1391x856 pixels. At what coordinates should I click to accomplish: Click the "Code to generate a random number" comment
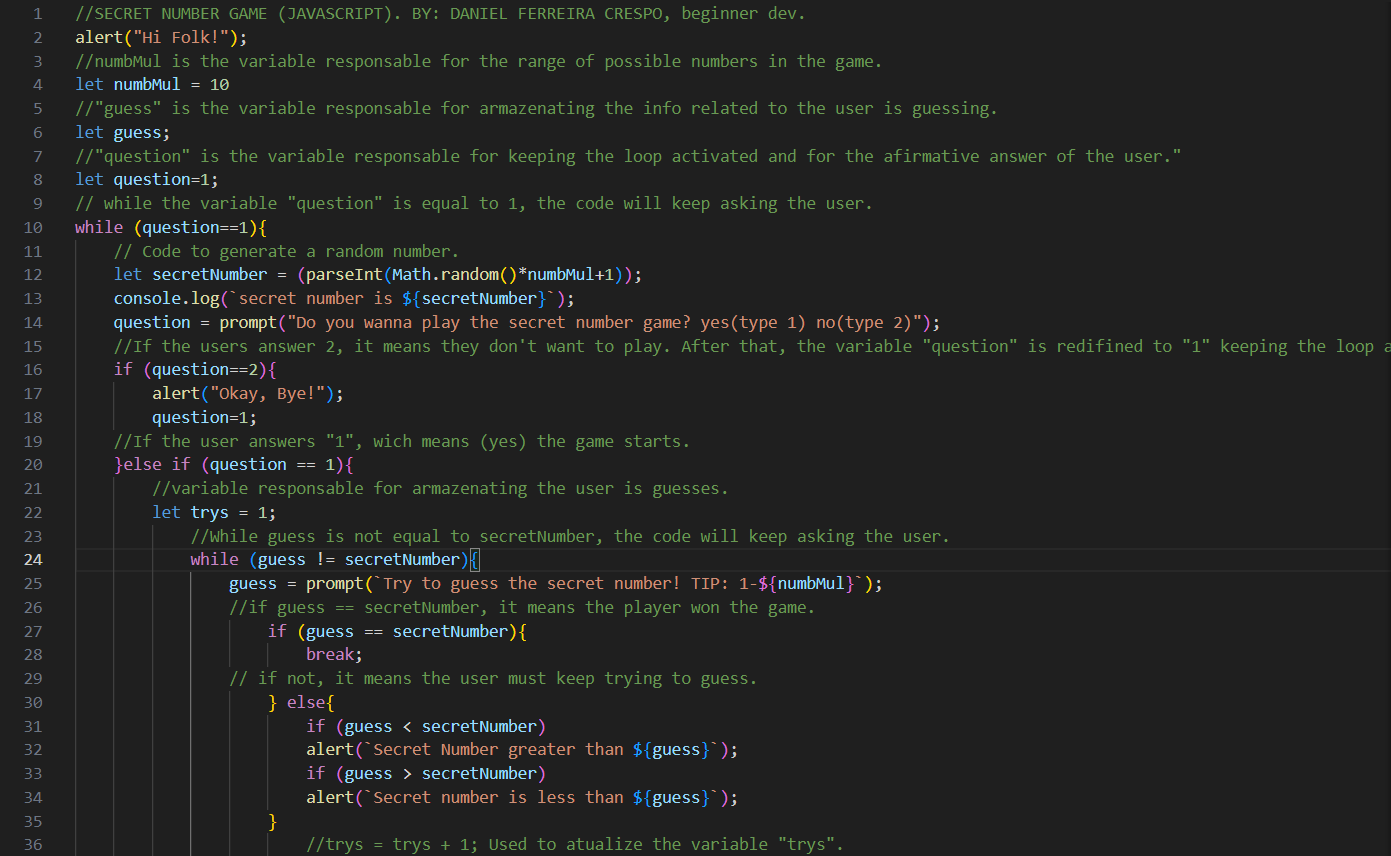click(x=287, y=251)
